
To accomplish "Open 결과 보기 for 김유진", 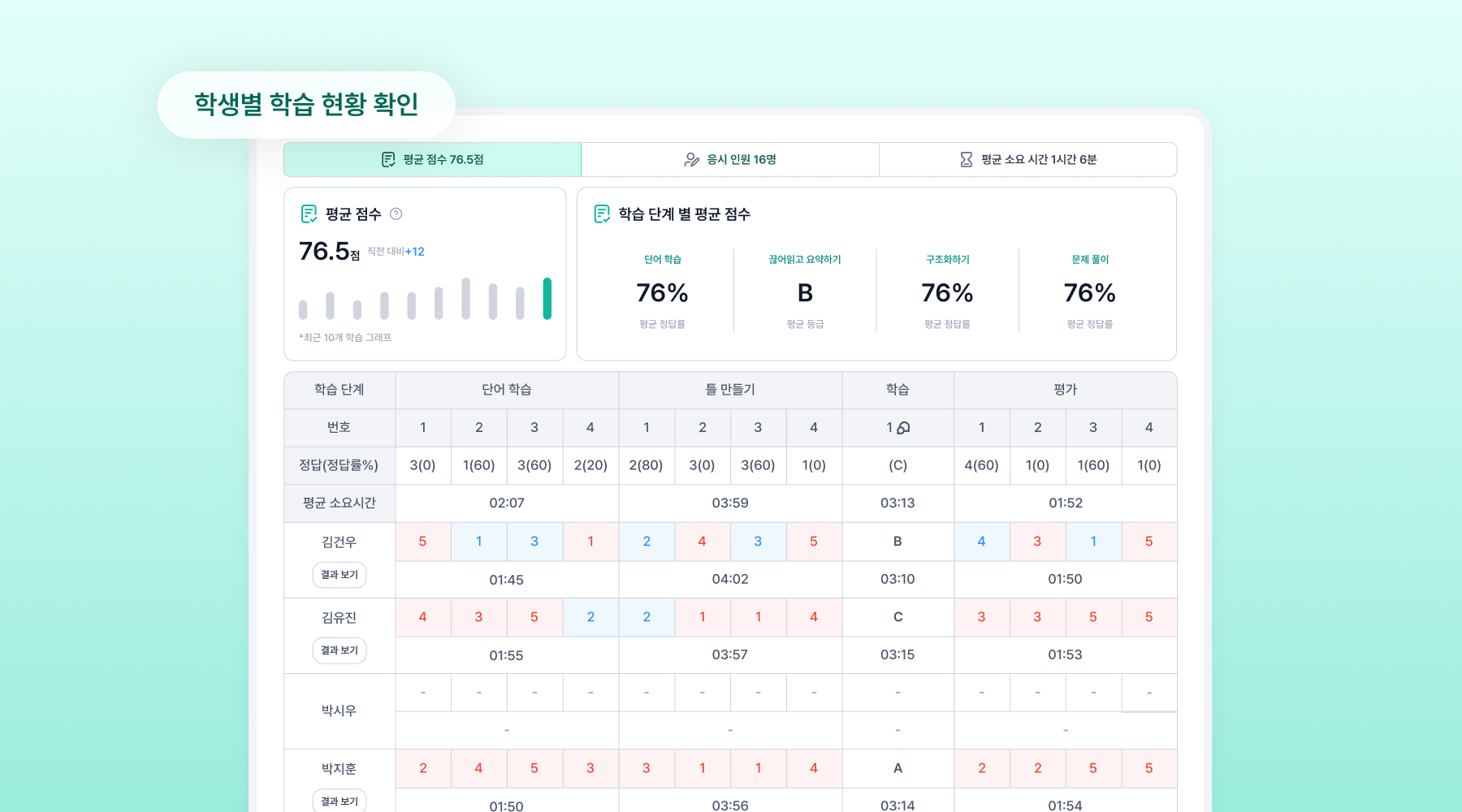I will point(340,650).
